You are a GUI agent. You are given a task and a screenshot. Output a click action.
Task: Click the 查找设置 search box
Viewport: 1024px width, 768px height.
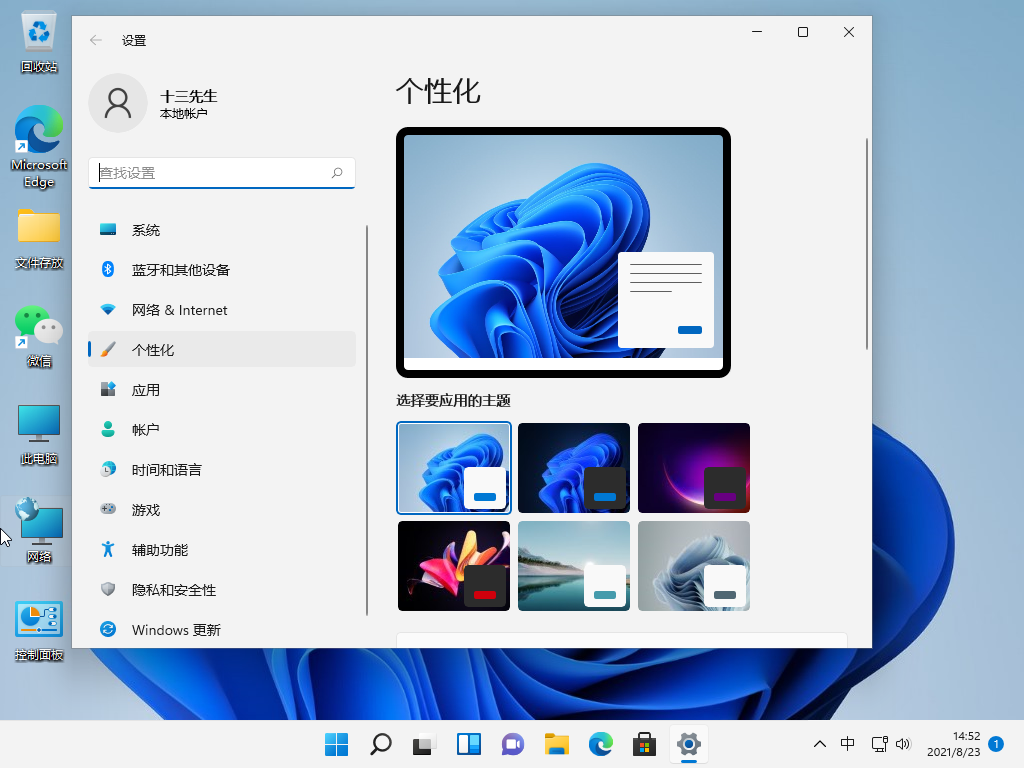[x=221, y=173]
